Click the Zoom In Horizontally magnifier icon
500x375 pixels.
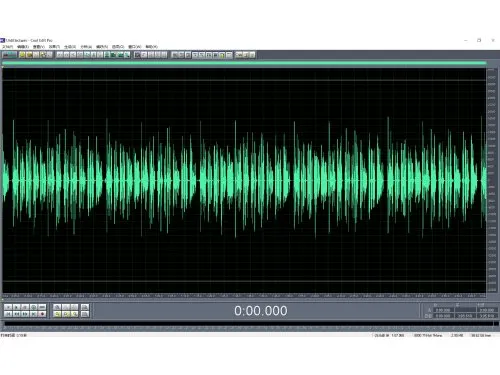tap(57, 307)
